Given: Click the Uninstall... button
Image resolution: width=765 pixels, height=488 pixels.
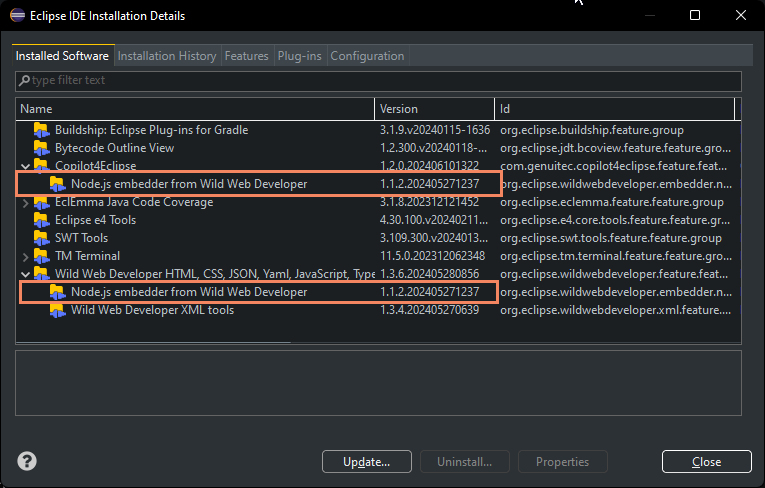Looking at the screenshot, I should 464,462.
